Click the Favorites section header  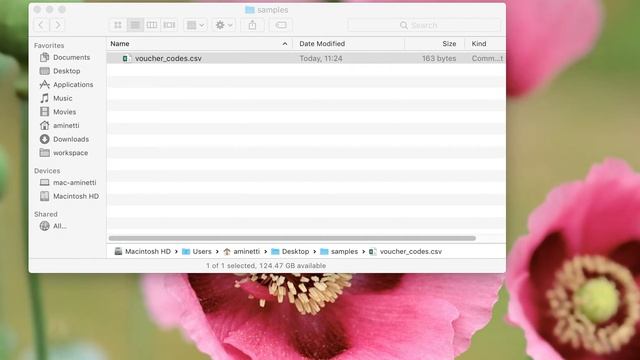pos(49,45)
